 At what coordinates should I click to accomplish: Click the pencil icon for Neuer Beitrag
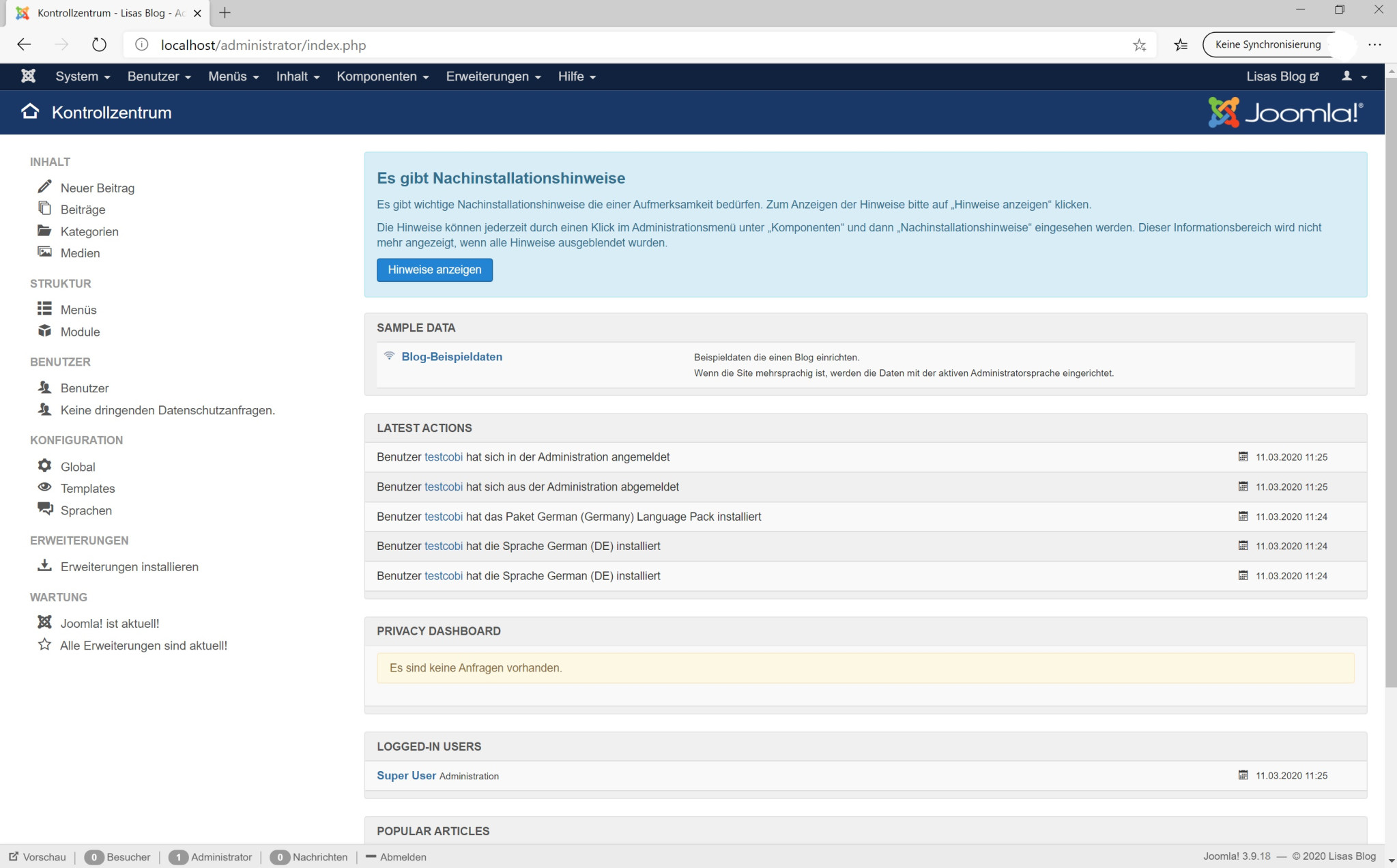44,187
